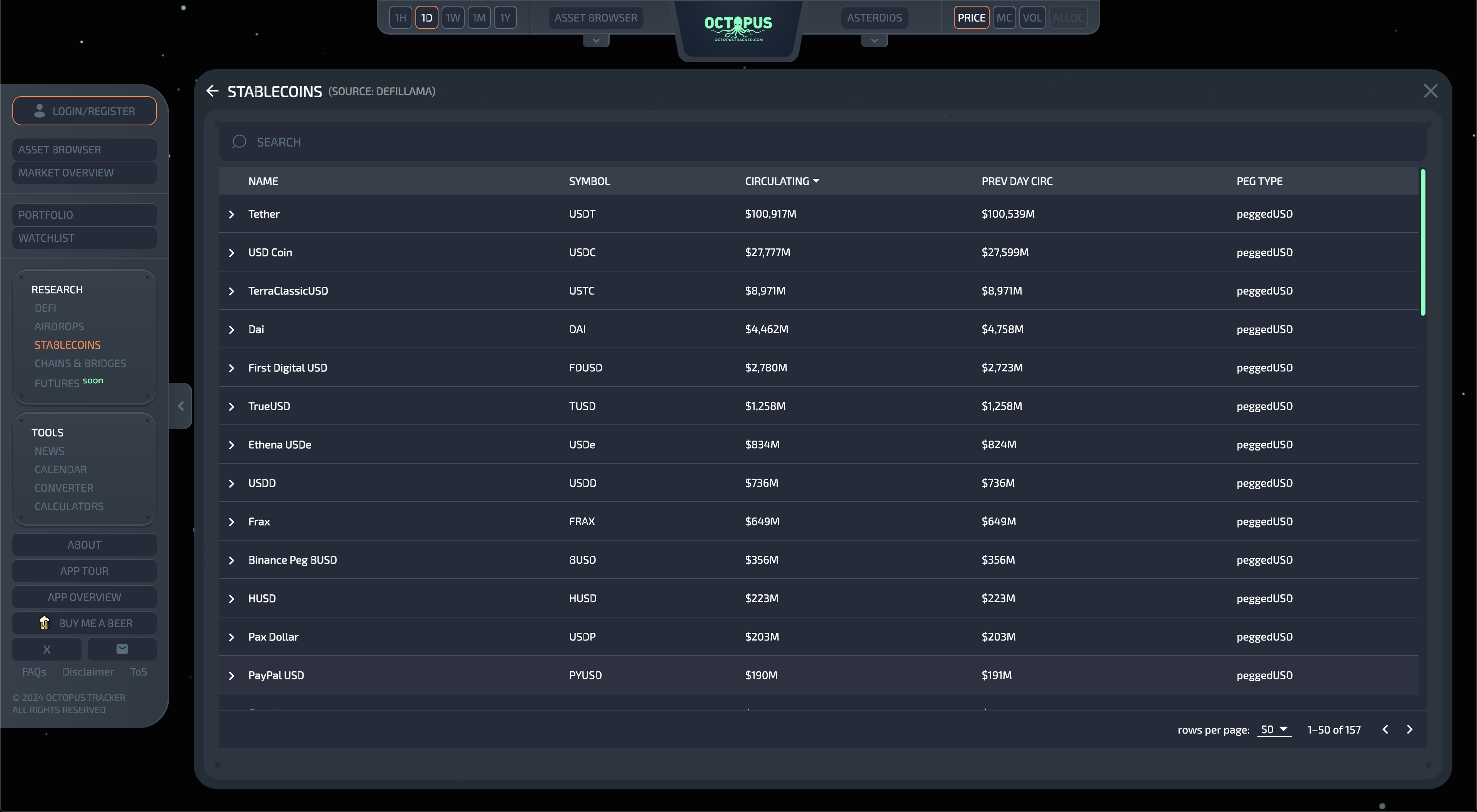Open the rows per page dropdown

pyautogui.click(x=1274, y=729)
